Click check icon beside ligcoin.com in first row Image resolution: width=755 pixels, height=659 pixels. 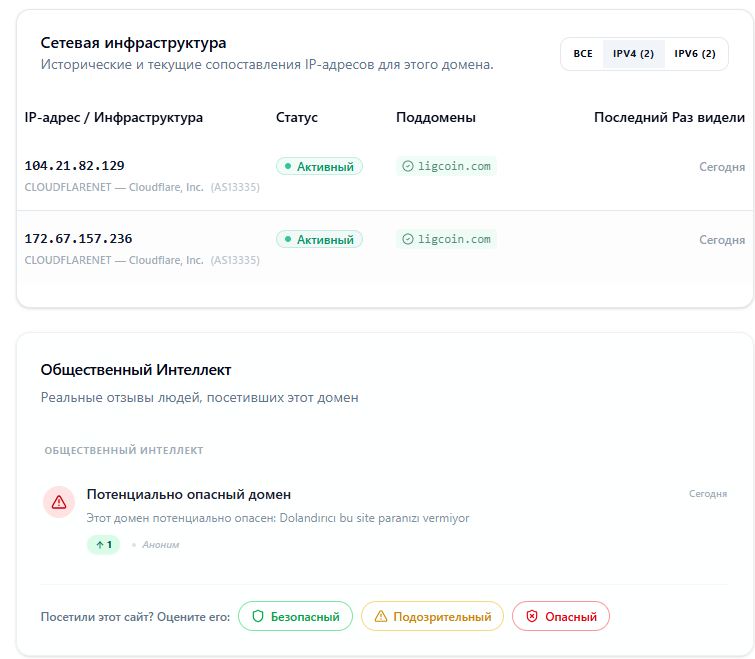click(408, 166)
